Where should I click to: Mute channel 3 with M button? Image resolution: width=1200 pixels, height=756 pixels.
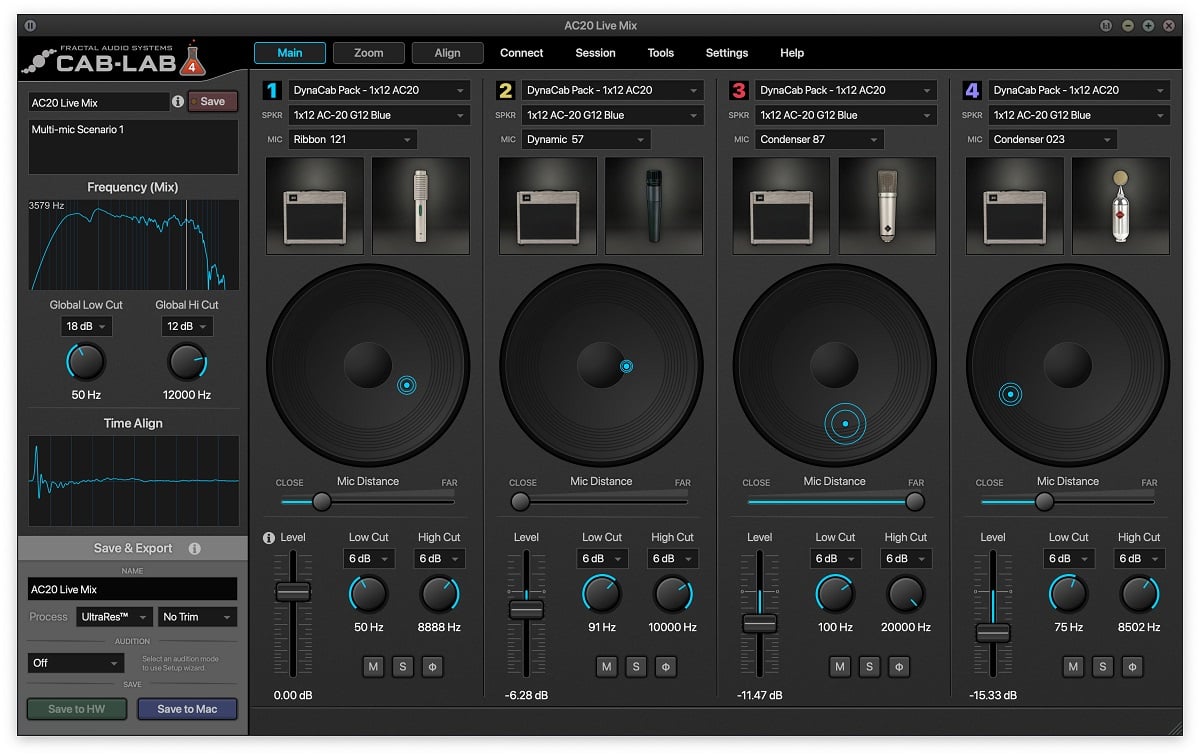840,666
